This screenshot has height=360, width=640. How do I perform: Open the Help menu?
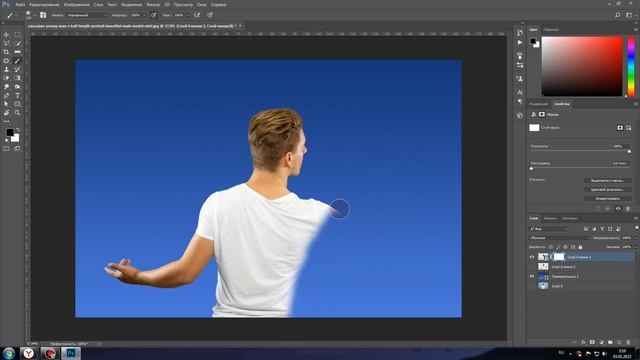[x=218, y=4]
